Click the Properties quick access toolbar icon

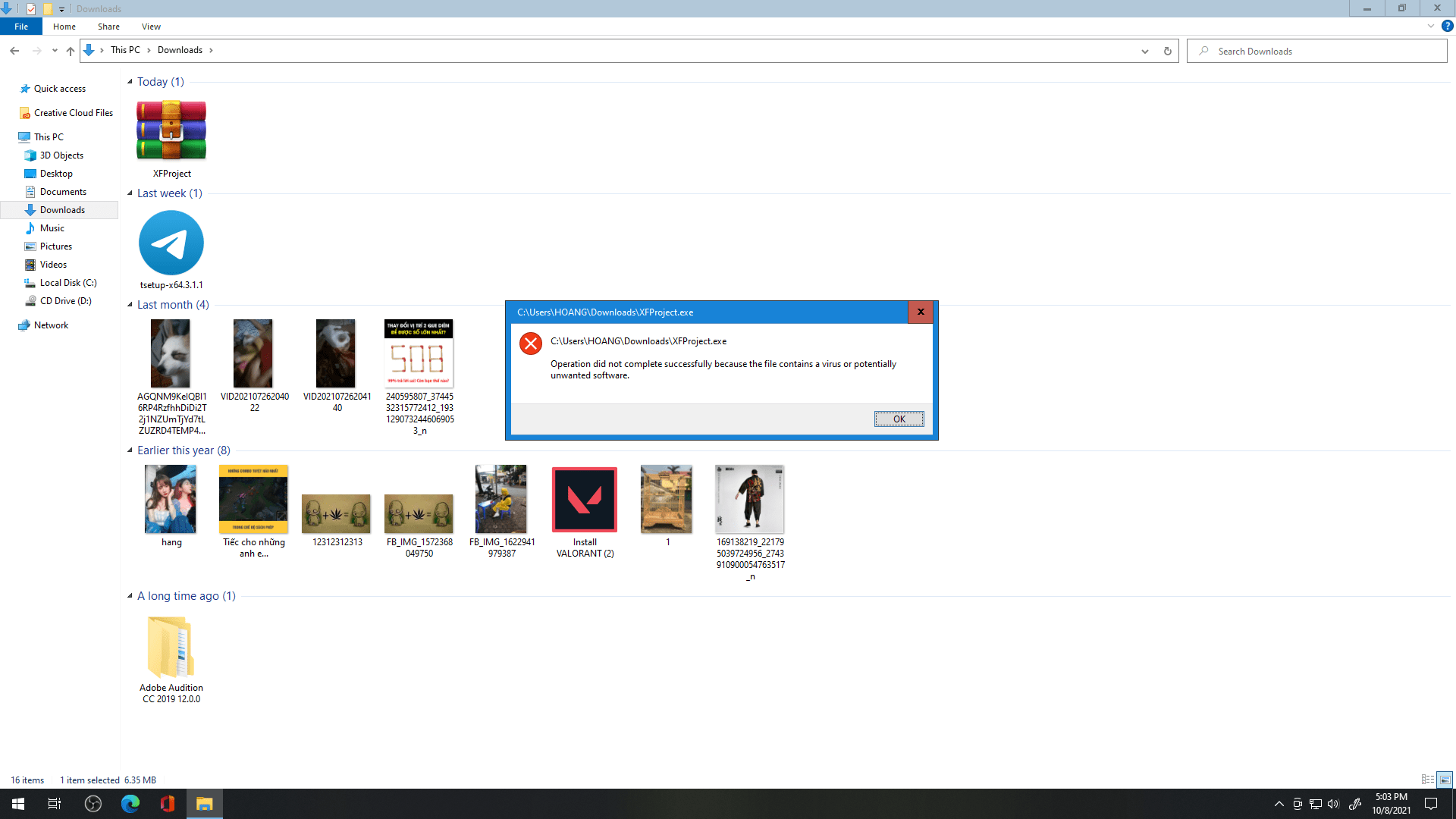pos(31,9)
